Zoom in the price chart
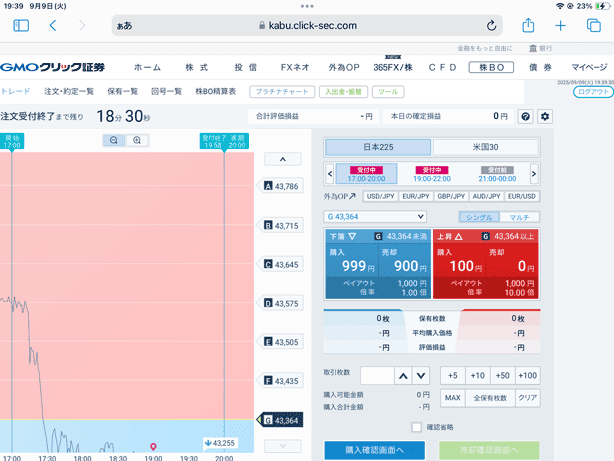614x461 pixels. [137, 141]
